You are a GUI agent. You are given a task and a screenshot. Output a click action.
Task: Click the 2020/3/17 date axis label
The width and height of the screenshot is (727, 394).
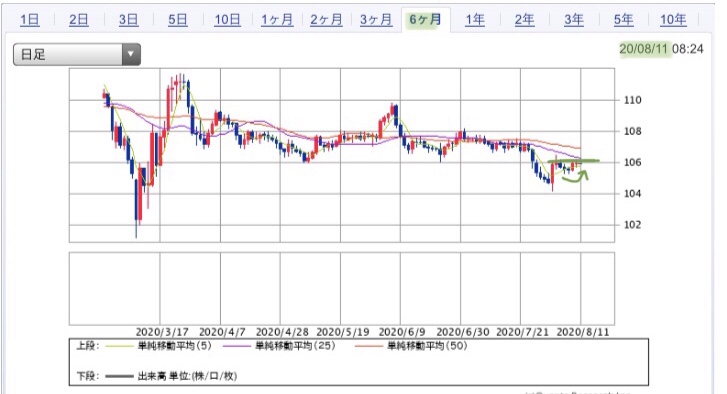tap(162, 332)
